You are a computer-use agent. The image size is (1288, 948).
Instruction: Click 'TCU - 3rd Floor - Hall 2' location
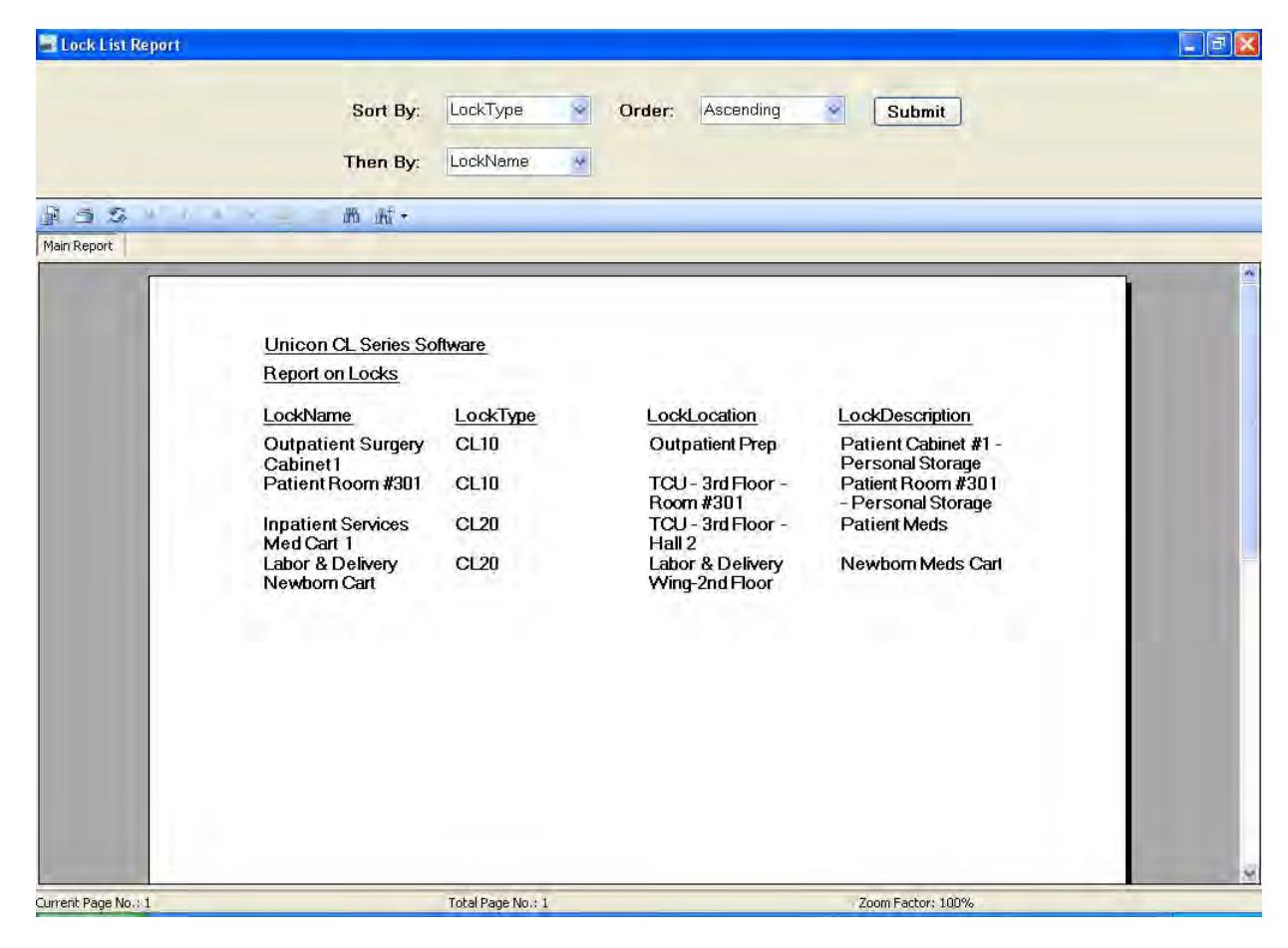(718, 533)
